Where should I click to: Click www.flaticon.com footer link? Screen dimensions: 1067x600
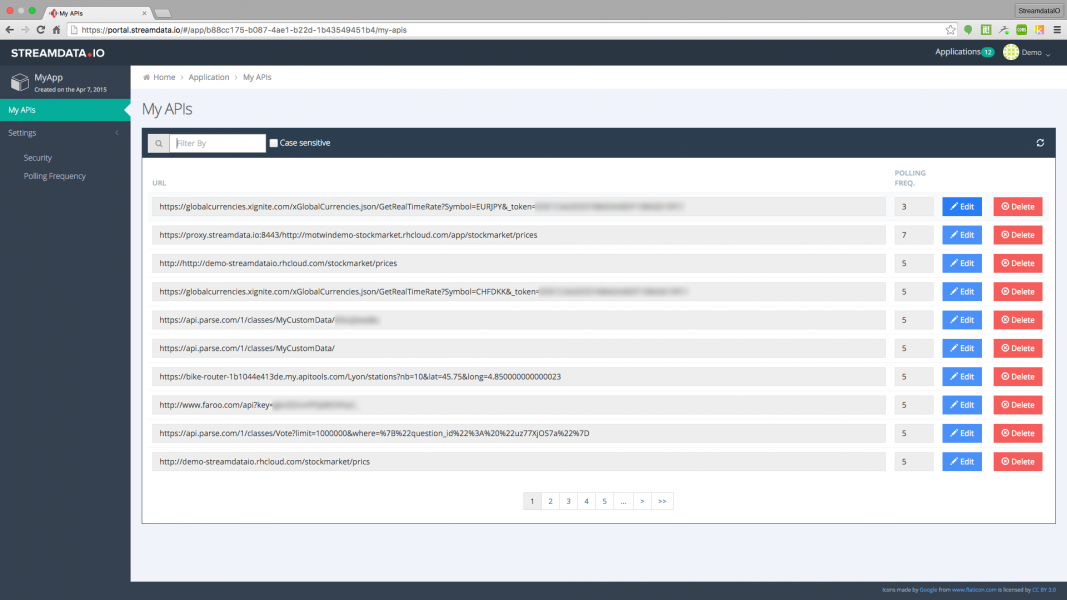coord(974,590)
